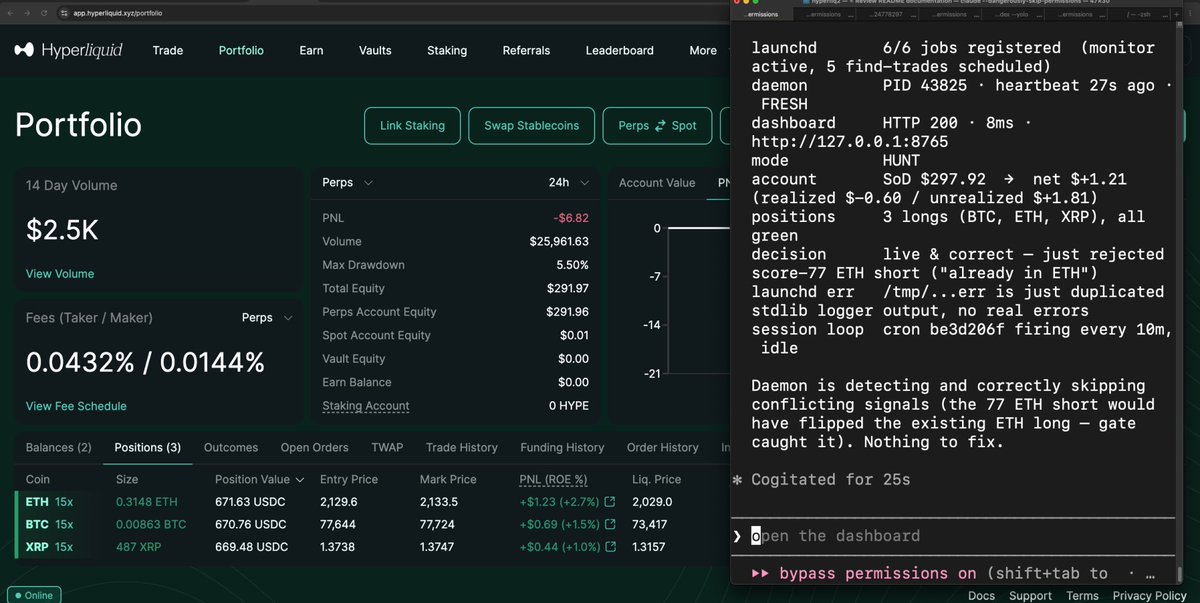Click ETH size 0.3148 ETH
Viewport: 1200px width, 603px height.
point(145,502)
